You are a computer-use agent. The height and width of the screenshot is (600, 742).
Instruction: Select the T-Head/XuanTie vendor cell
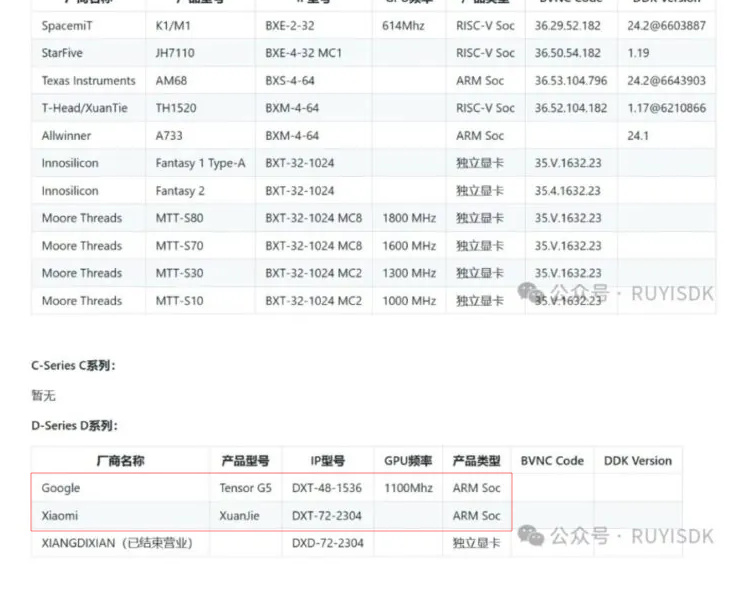point(85,108)
